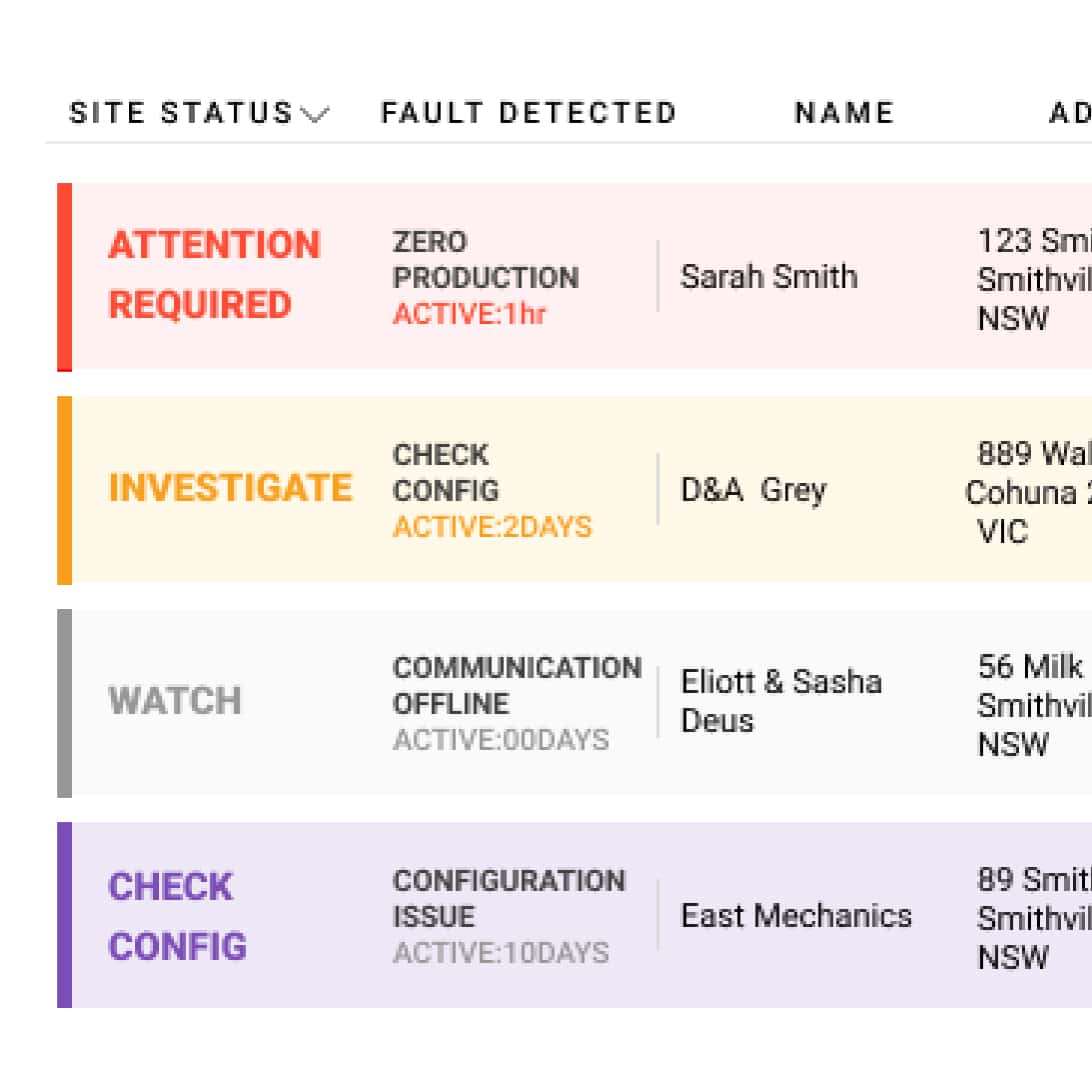Image resolution: width=1092 pixels, height=1092 pixels.
Task: Open the INVESTIGATE status label
Action: click(231, 488)
